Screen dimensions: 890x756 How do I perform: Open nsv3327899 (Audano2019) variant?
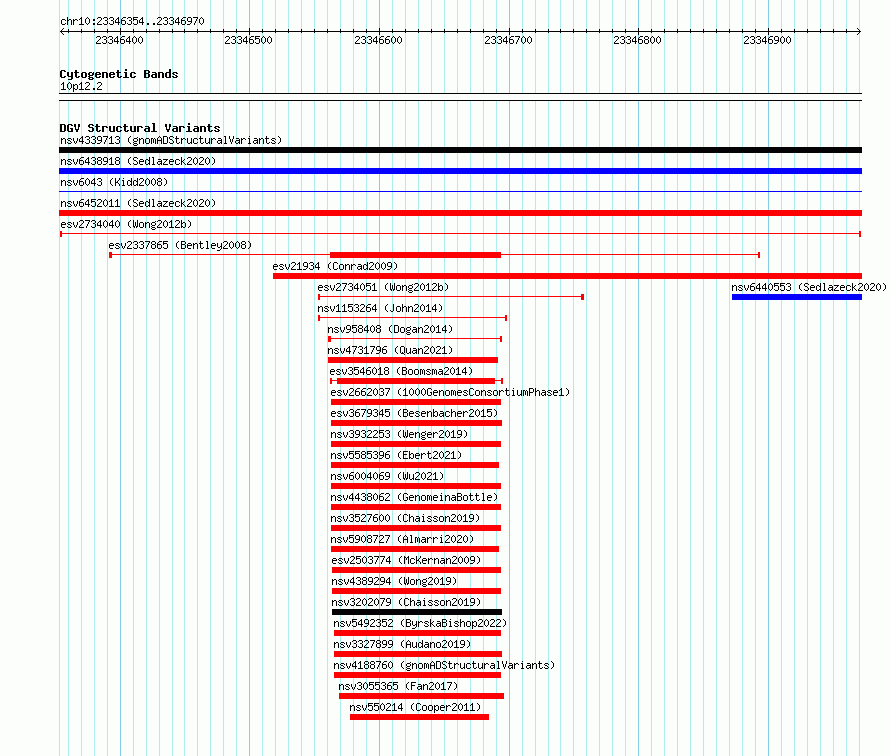tap(402, 644)
